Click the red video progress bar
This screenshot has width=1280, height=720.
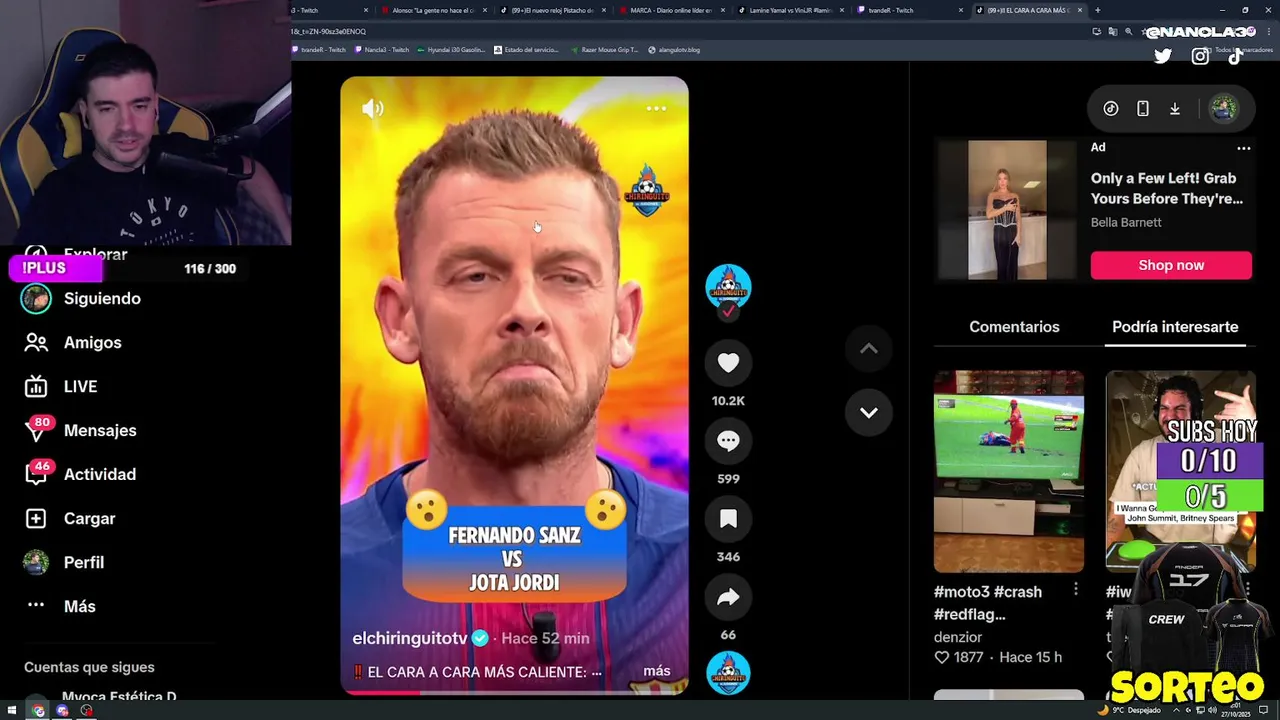tap(514, 692)
